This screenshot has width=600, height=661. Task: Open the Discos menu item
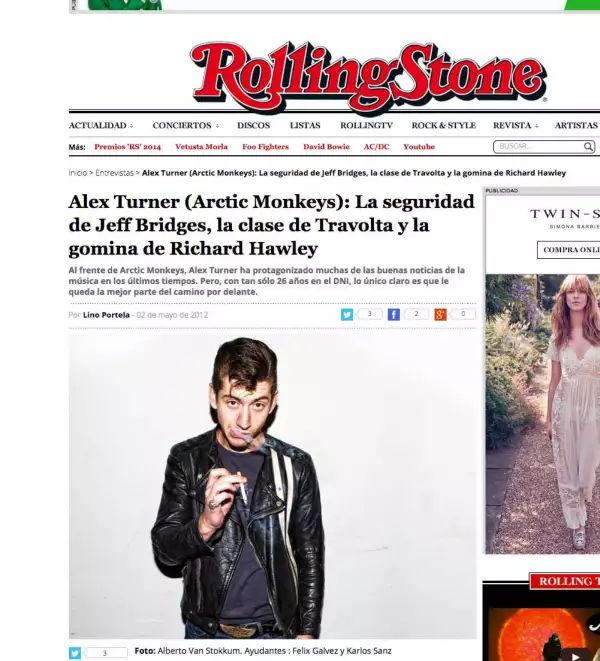(253, 126)
